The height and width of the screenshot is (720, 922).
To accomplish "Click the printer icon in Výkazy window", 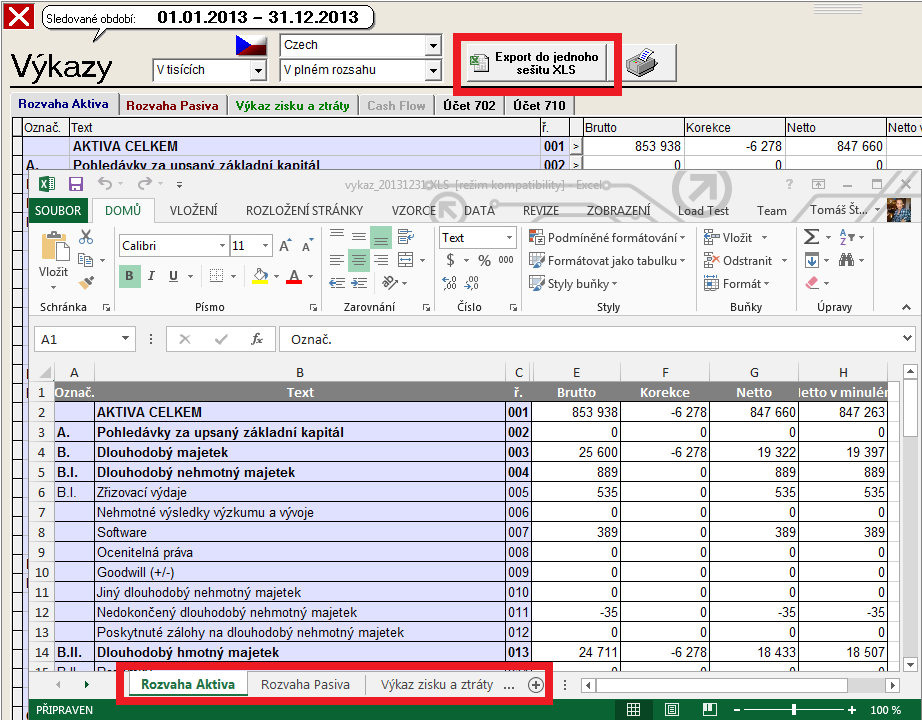I will coord(642,63).
